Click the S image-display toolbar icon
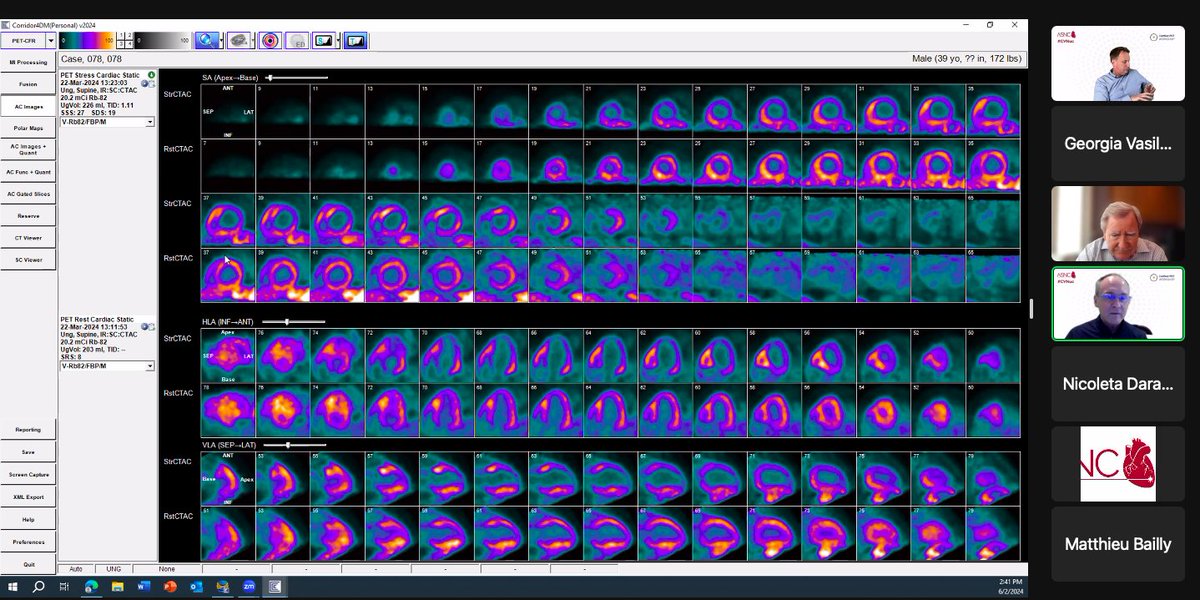 325,41
